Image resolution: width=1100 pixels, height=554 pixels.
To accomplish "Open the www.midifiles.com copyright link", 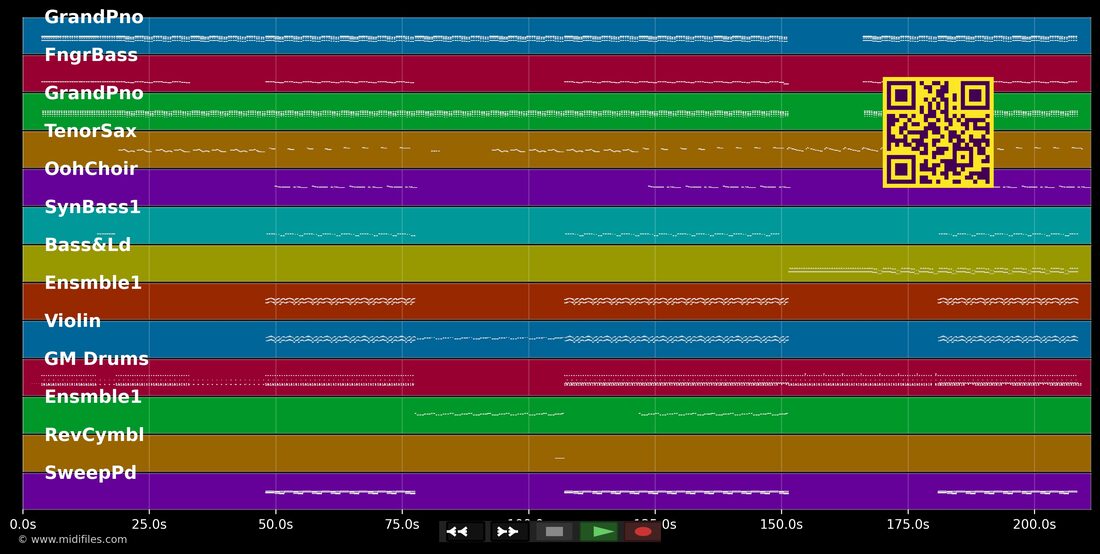I will pos(72,539).
